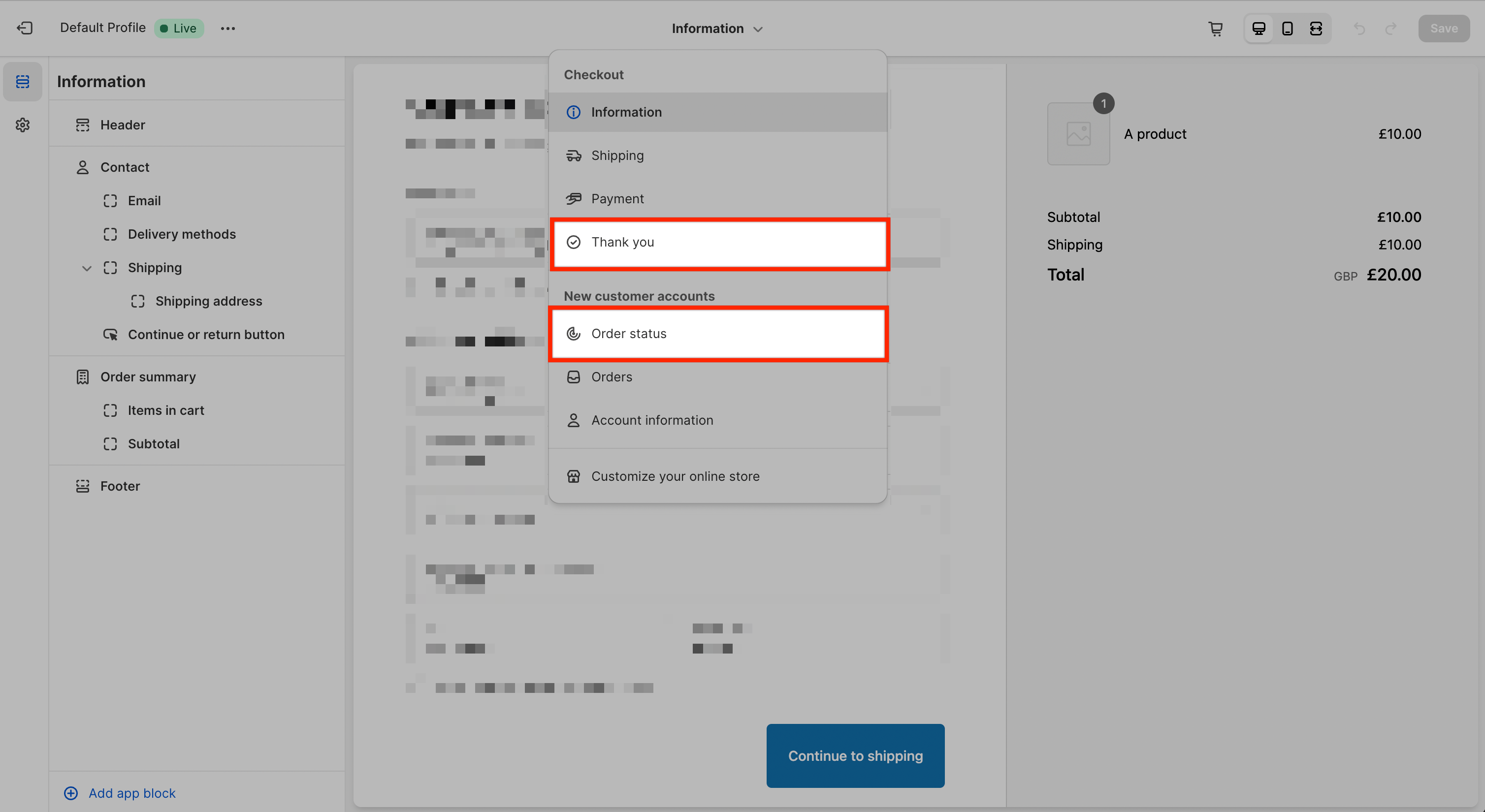This screenshot has width=1485, height=812.
Task: Collapse the Shipping section chevron
Action: [87, 268]
